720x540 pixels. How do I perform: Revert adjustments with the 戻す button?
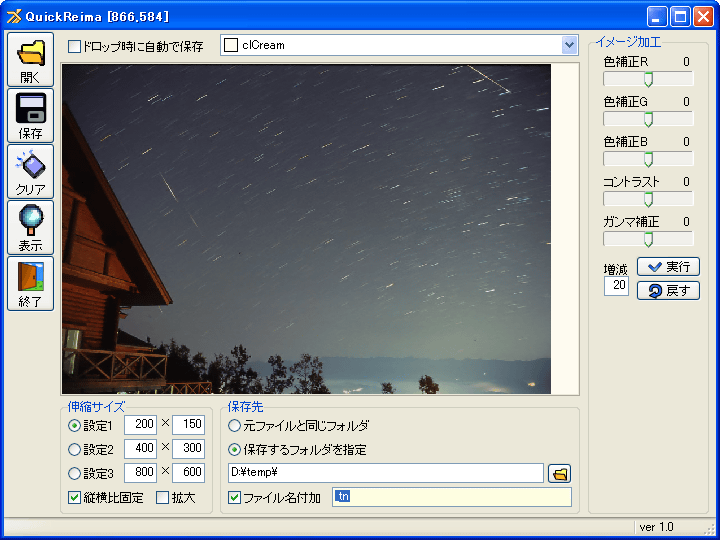coord(668,290)
